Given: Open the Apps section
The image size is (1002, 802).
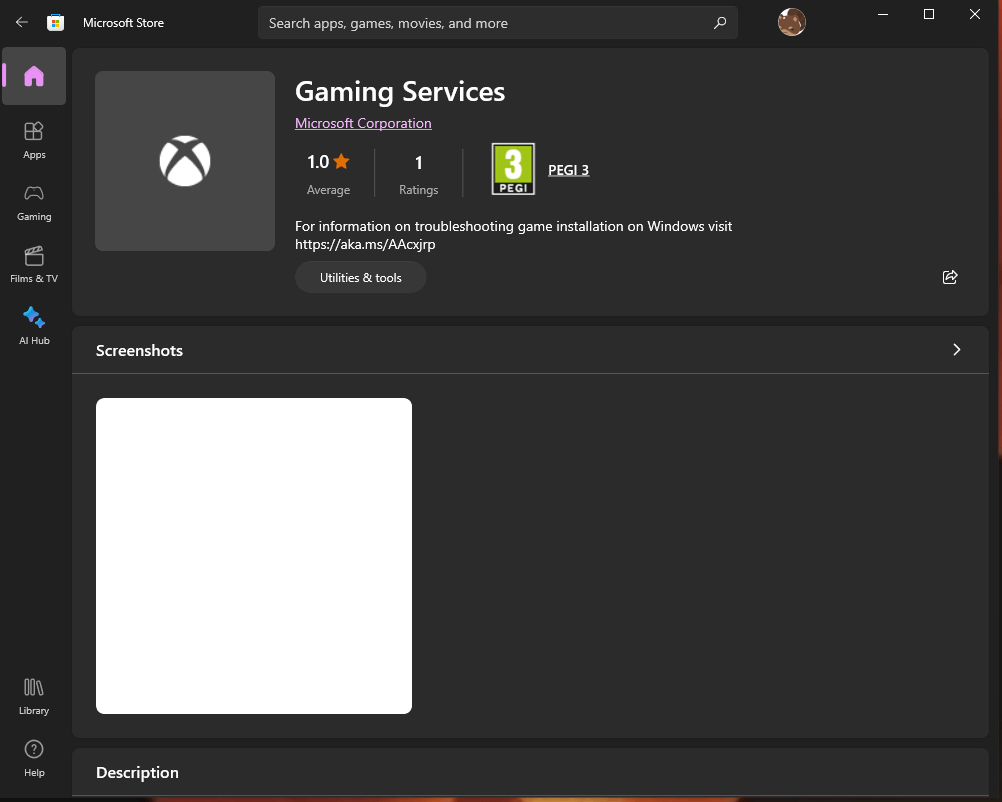Looking at the screenshot, I should tap(34, 141).
